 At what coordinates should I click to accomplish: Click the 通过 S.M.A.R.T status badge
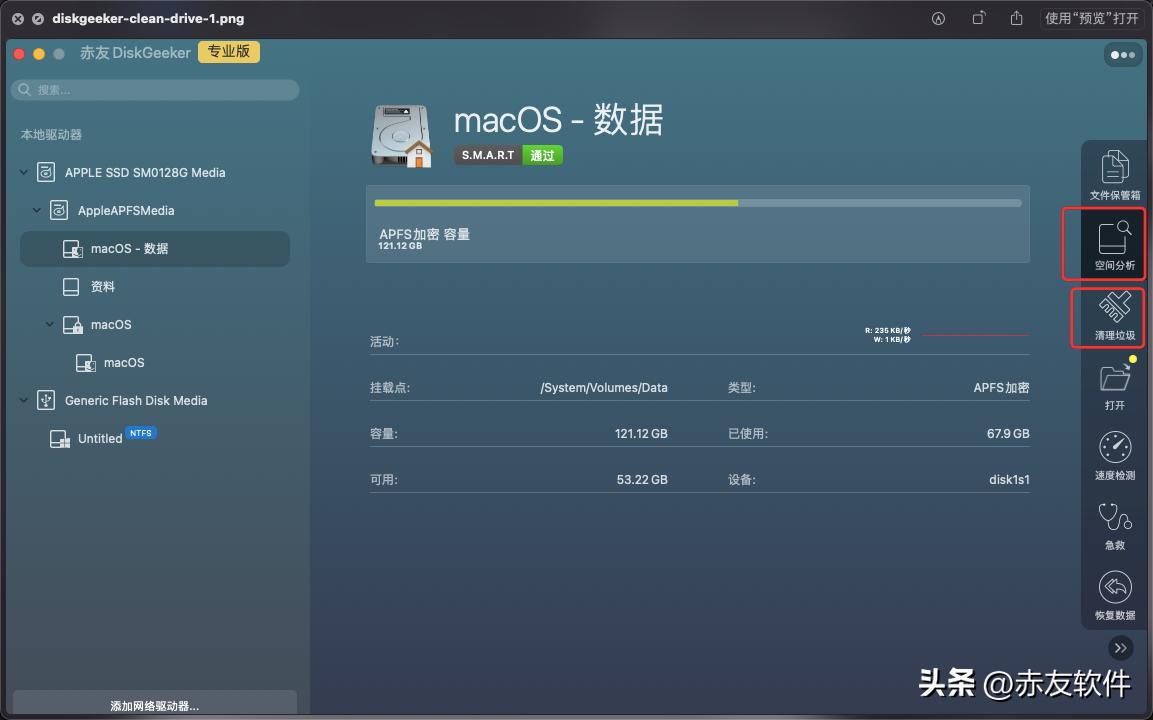click(542, 155)
